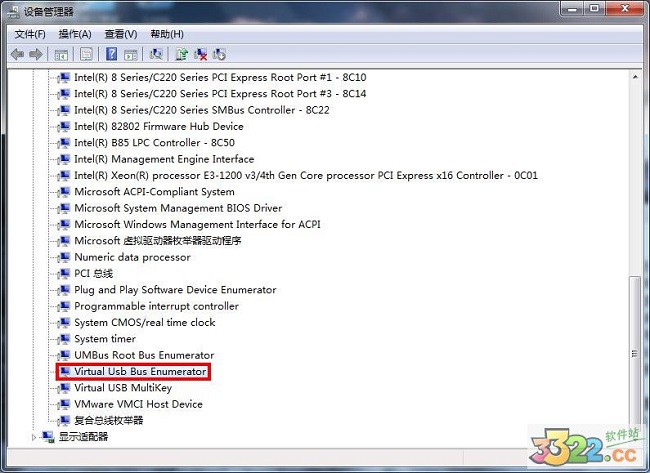Click device icon beside VMware VMCI Host Device

click(x=64, y=404)
